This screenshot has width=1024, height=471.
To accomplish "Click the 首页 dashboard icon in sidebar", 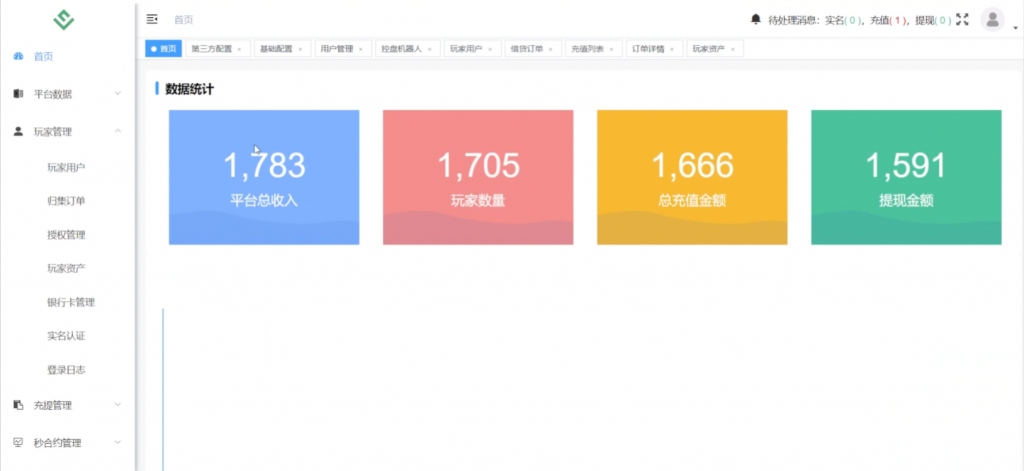I will pos(18,57).
